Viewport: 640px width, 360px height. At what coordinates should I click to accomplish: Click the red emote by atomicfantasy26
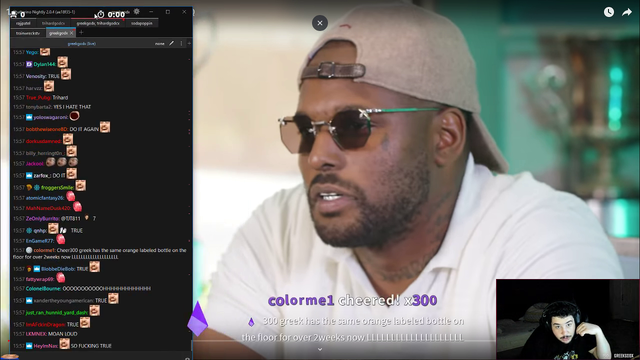[71, 196]
